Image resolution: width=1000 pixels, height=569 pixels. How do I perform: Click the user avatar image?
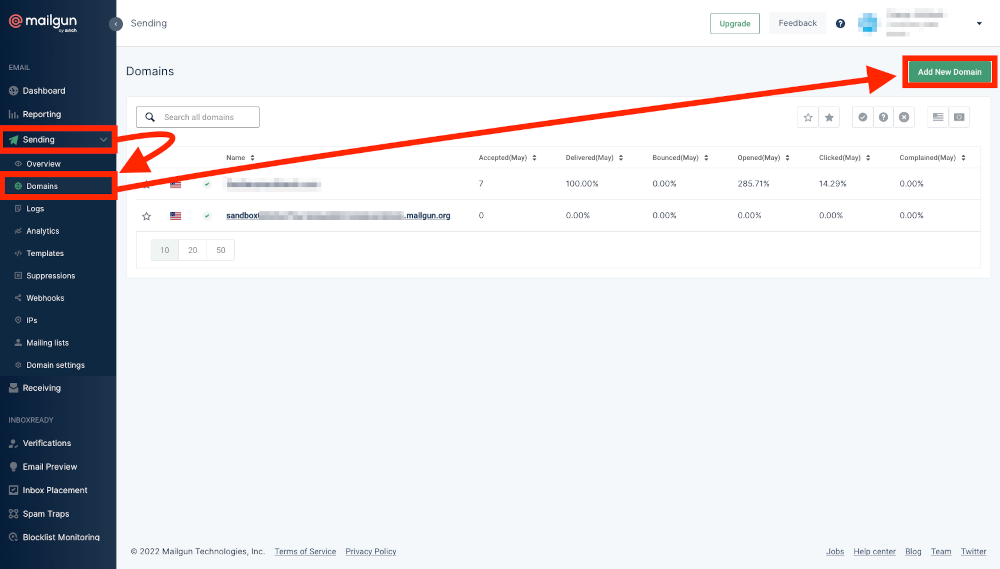[x=867, y=24]
